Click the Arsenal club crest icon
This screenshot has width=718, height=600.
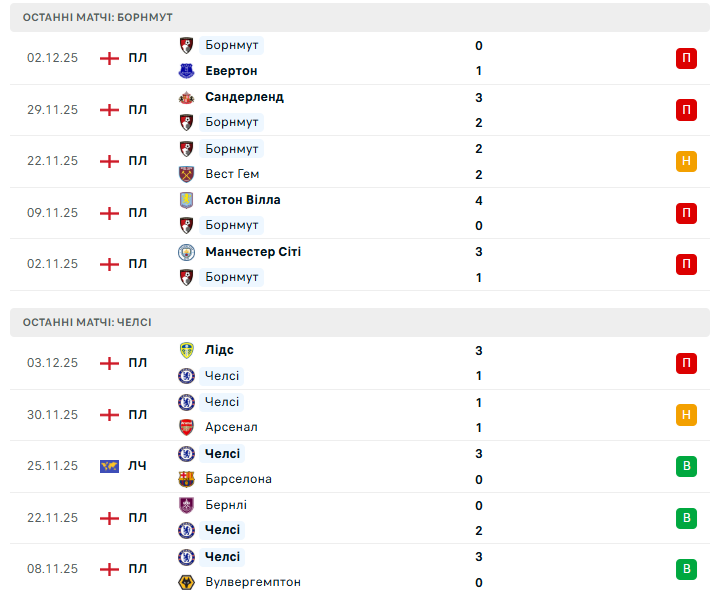(x=186, y=427)
